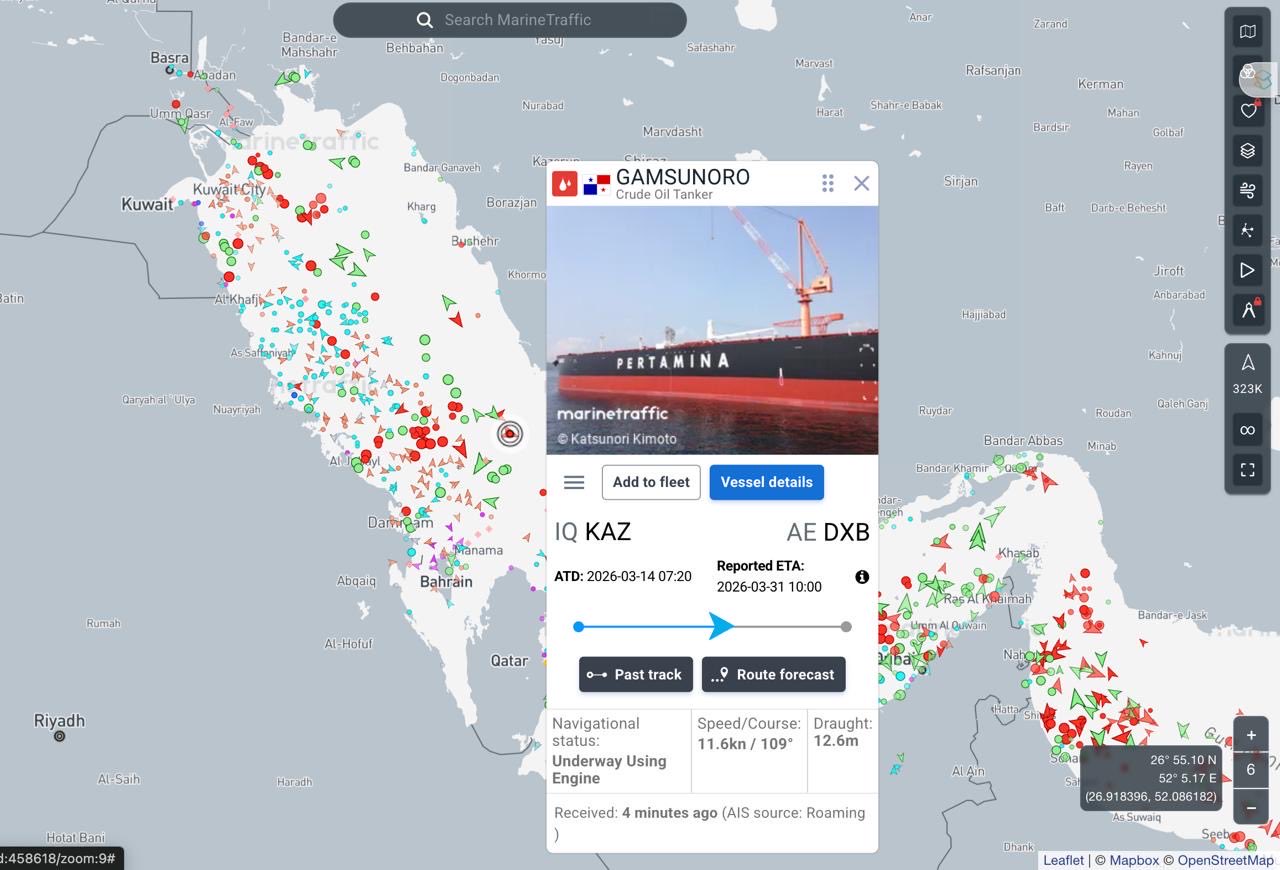
Task: Click the Reported ETA info icon
Action: point(862,577)
